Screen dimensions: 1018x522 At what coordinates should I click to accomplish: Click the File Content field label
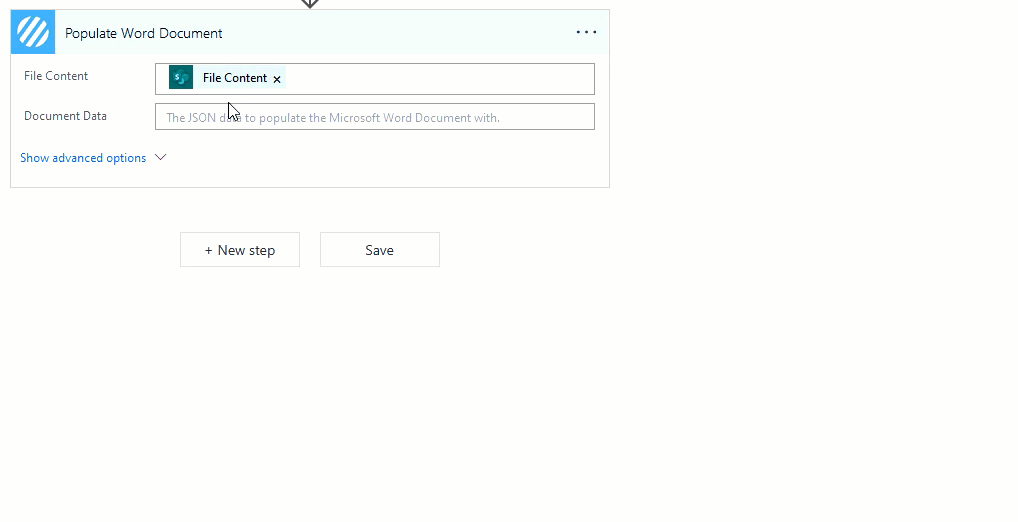pos(56,76)
